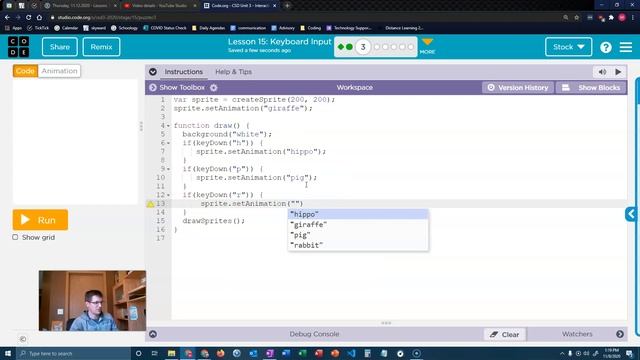This screenshot has height=360, width=640.
Task: Open OneNote from the taskbar
Action: 269,353
